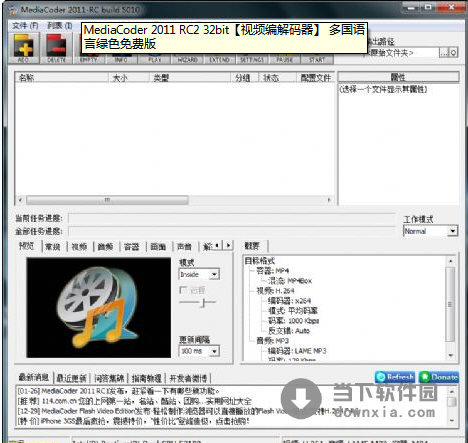The image size is (468, 443).
Task: Click the output path folder field
Action: (402, 52)
